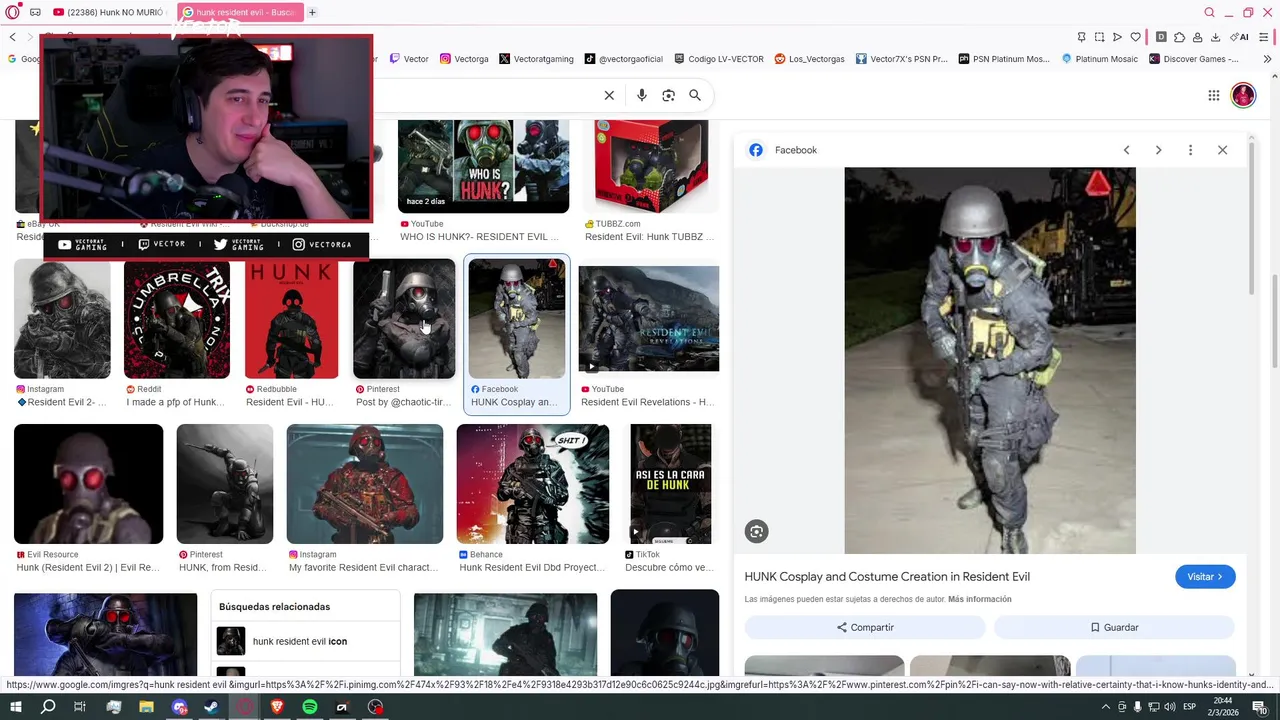Show next image in preview panel

[x=1158, y=150]
